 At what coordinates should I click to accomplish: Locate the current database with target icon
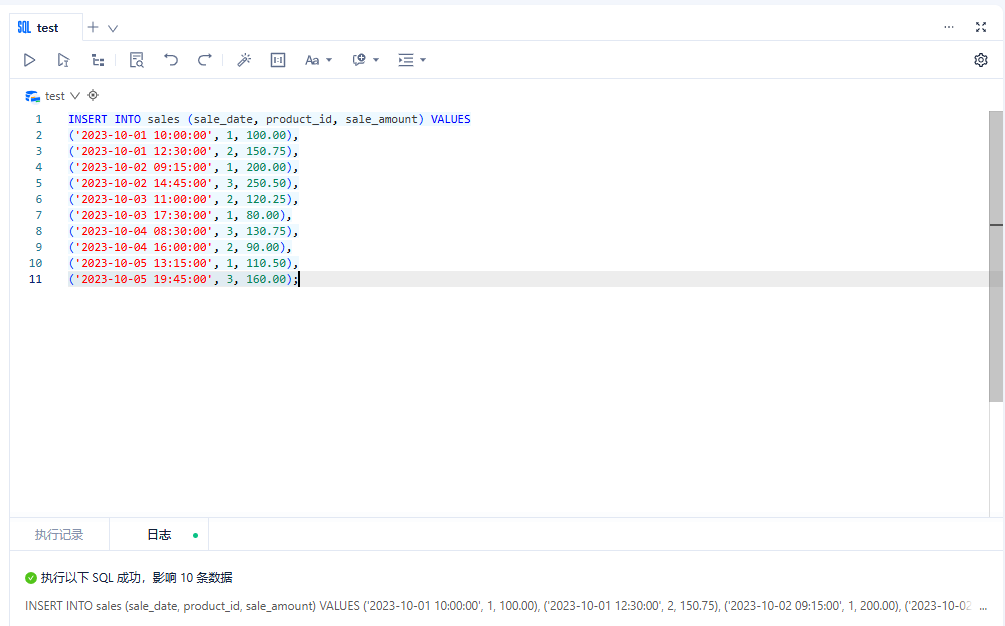[93, 95]
